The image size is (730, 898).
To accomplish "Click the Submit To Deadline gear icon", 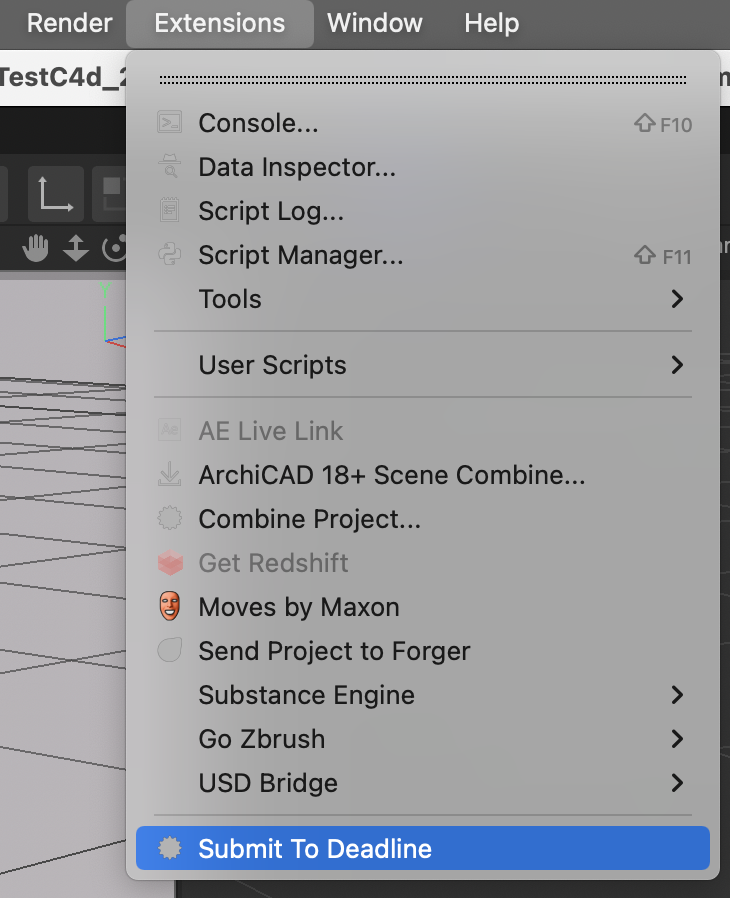I will coord(169,848).
